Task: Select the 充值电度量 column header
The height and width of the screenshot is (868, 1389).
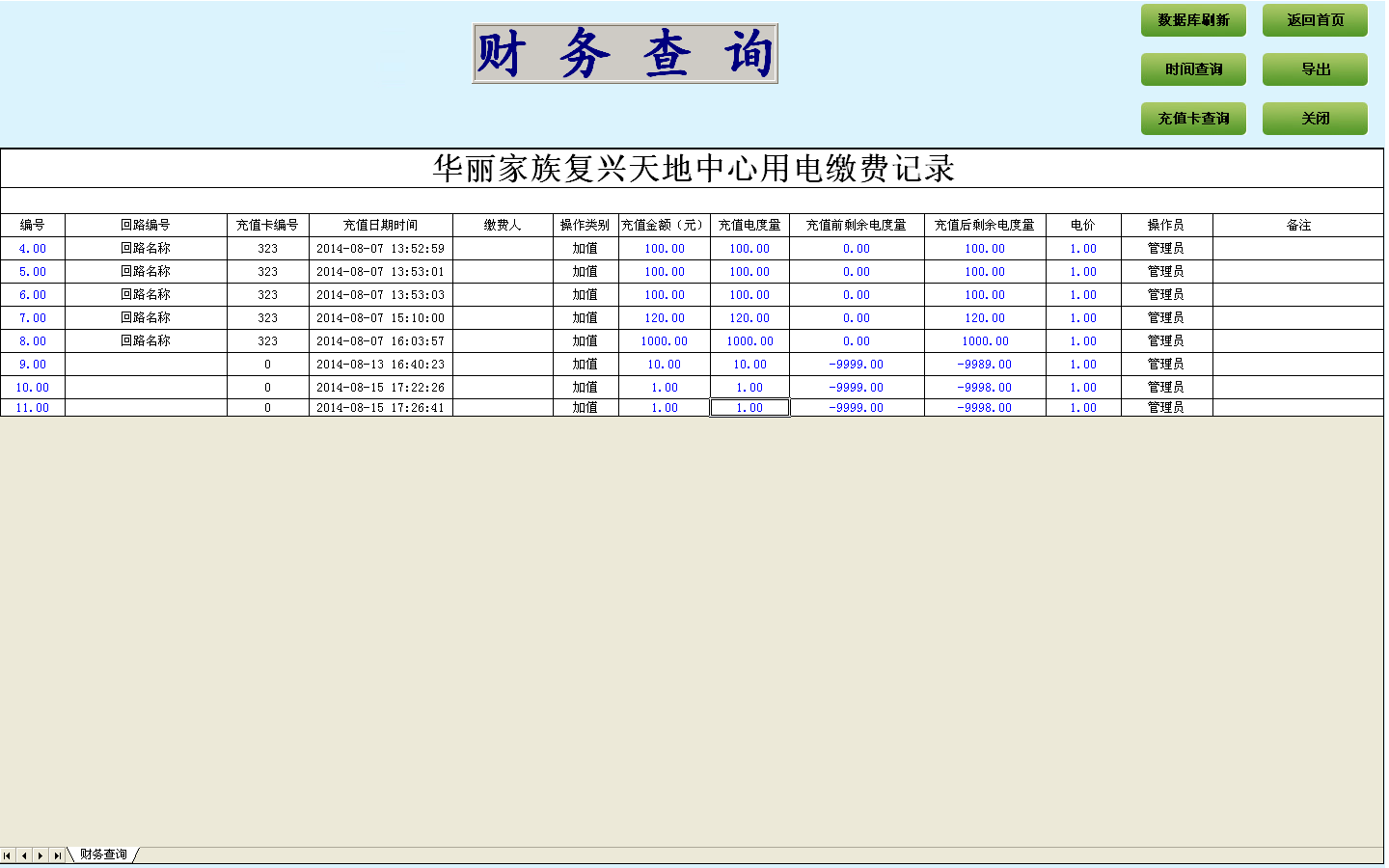Action: tap(749, 225)
